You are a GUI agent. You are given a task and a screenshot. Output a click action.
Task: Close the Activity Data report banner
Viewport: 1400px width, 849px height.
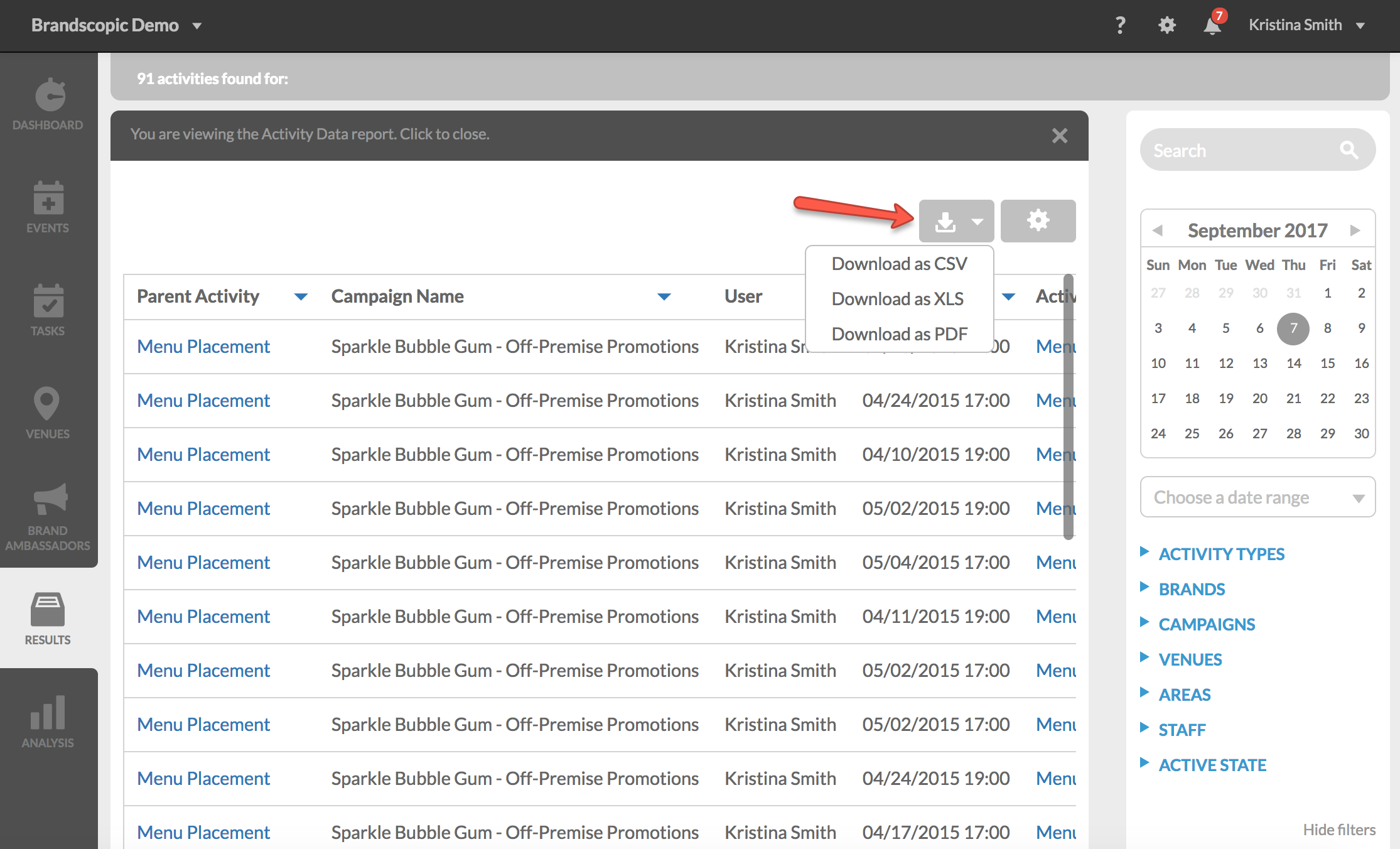tap(1060, 136)
